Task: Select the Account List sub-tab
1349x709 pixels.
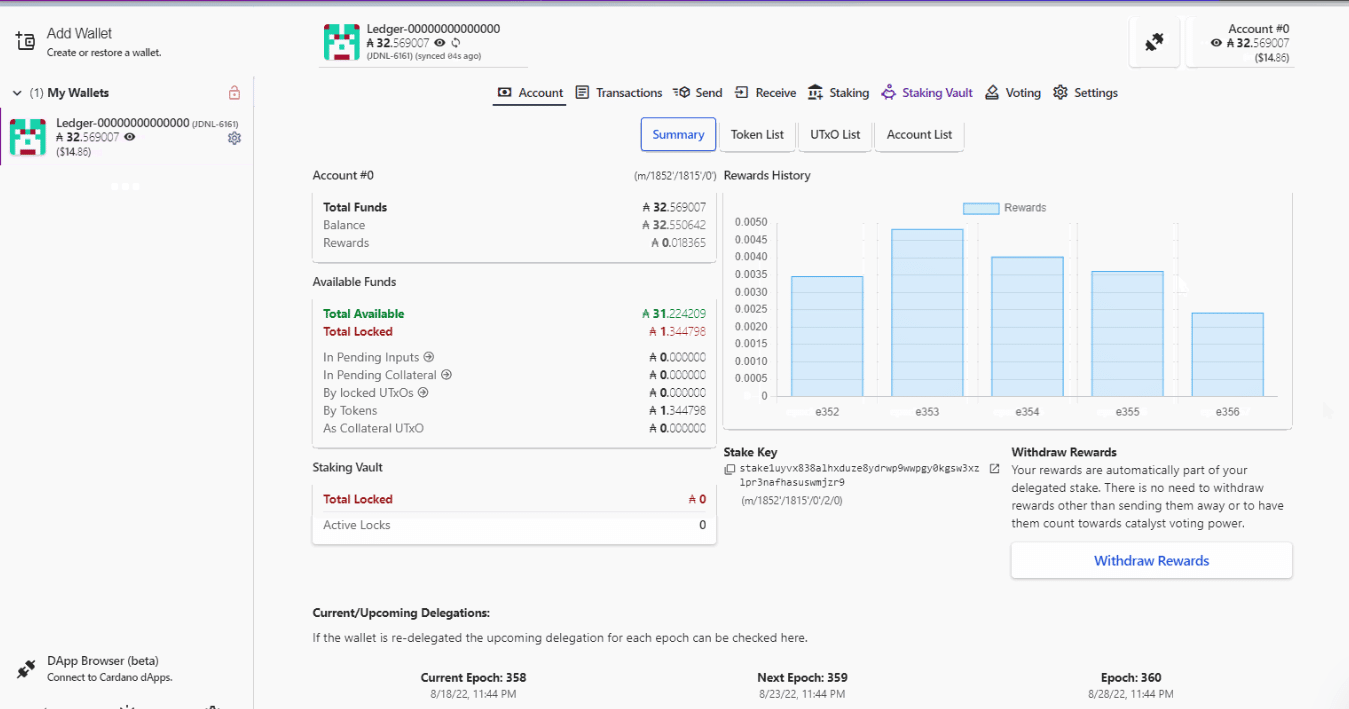Action: pyautogui.click(x=919, y=135)
